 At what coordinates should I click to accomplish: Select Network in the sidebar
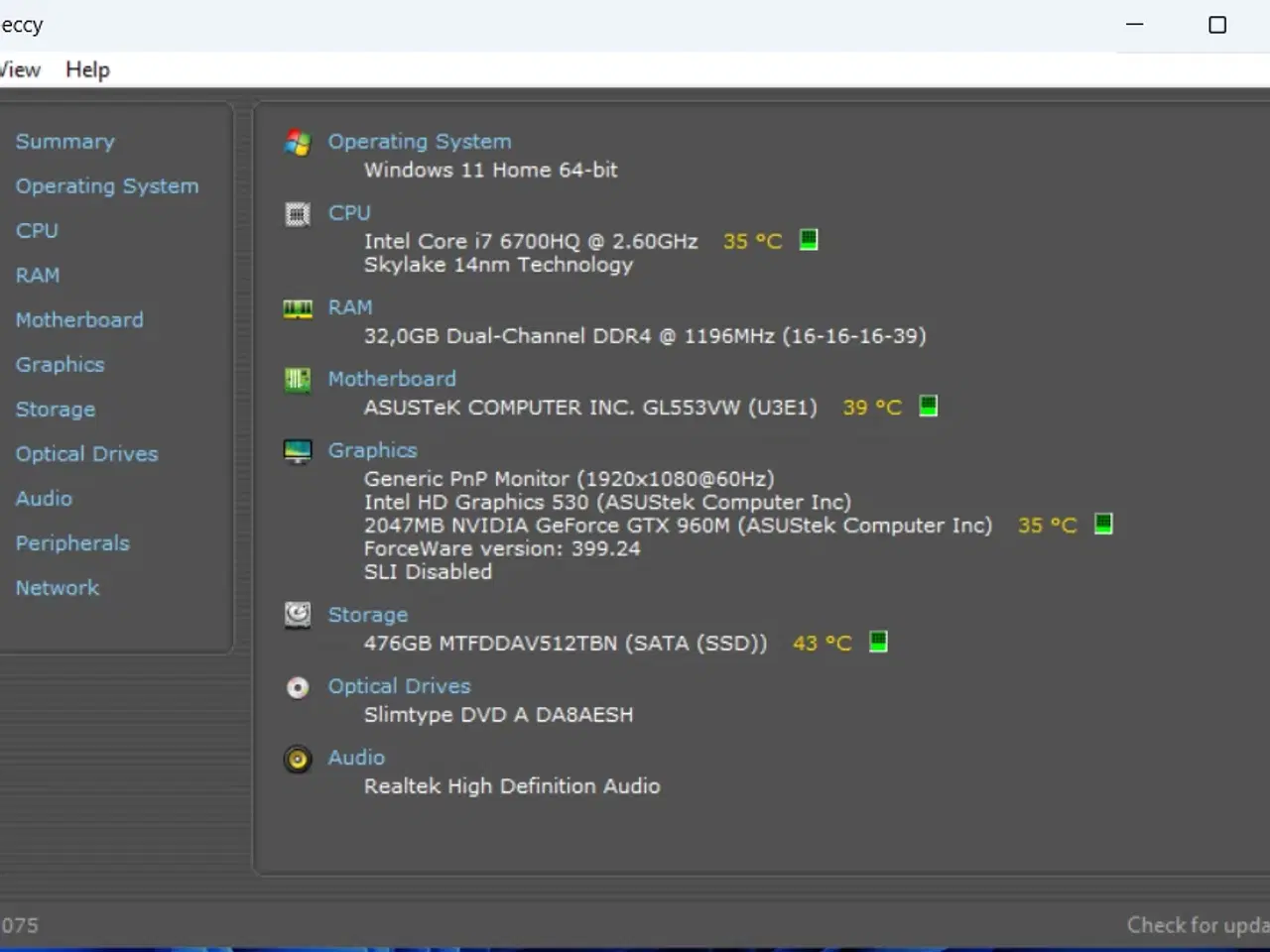(58, 588)
